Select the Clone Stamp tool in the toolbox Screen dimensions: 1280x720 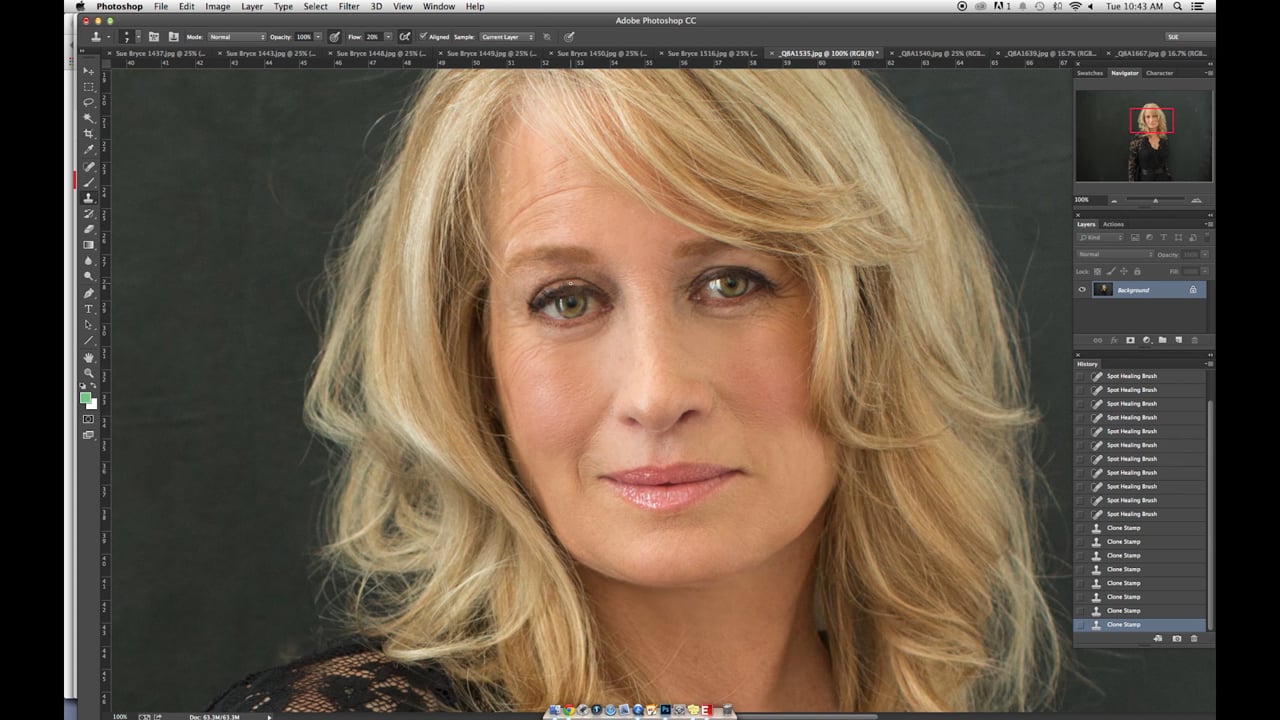coord(89,198)
